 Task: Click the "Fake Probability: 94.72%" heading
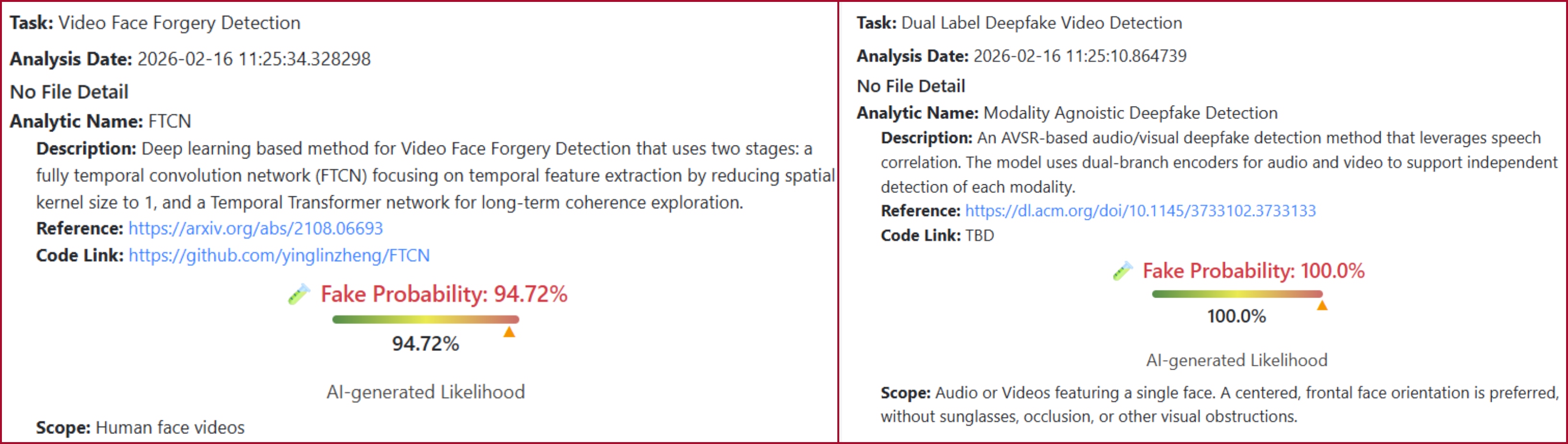tap(444, 294)
